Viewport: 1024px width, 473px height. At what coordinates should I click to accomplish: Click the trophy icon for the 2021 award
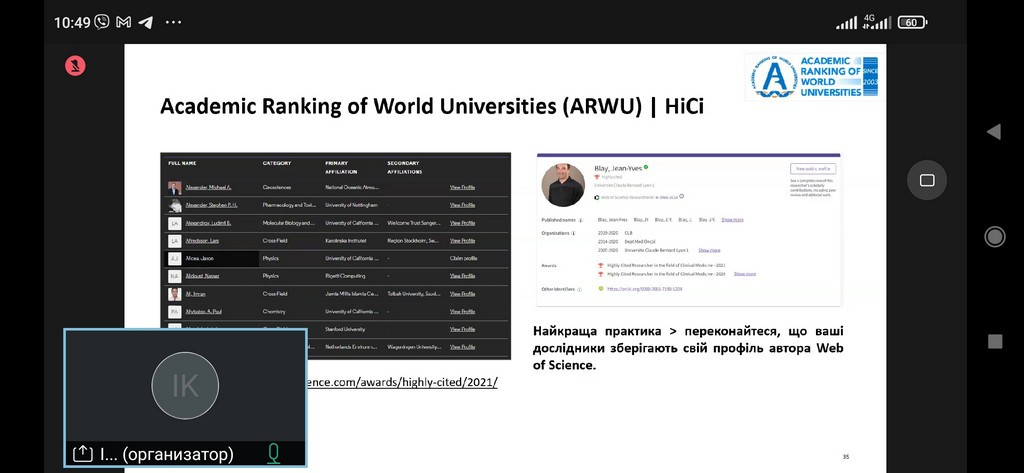[x=601, y=265]
